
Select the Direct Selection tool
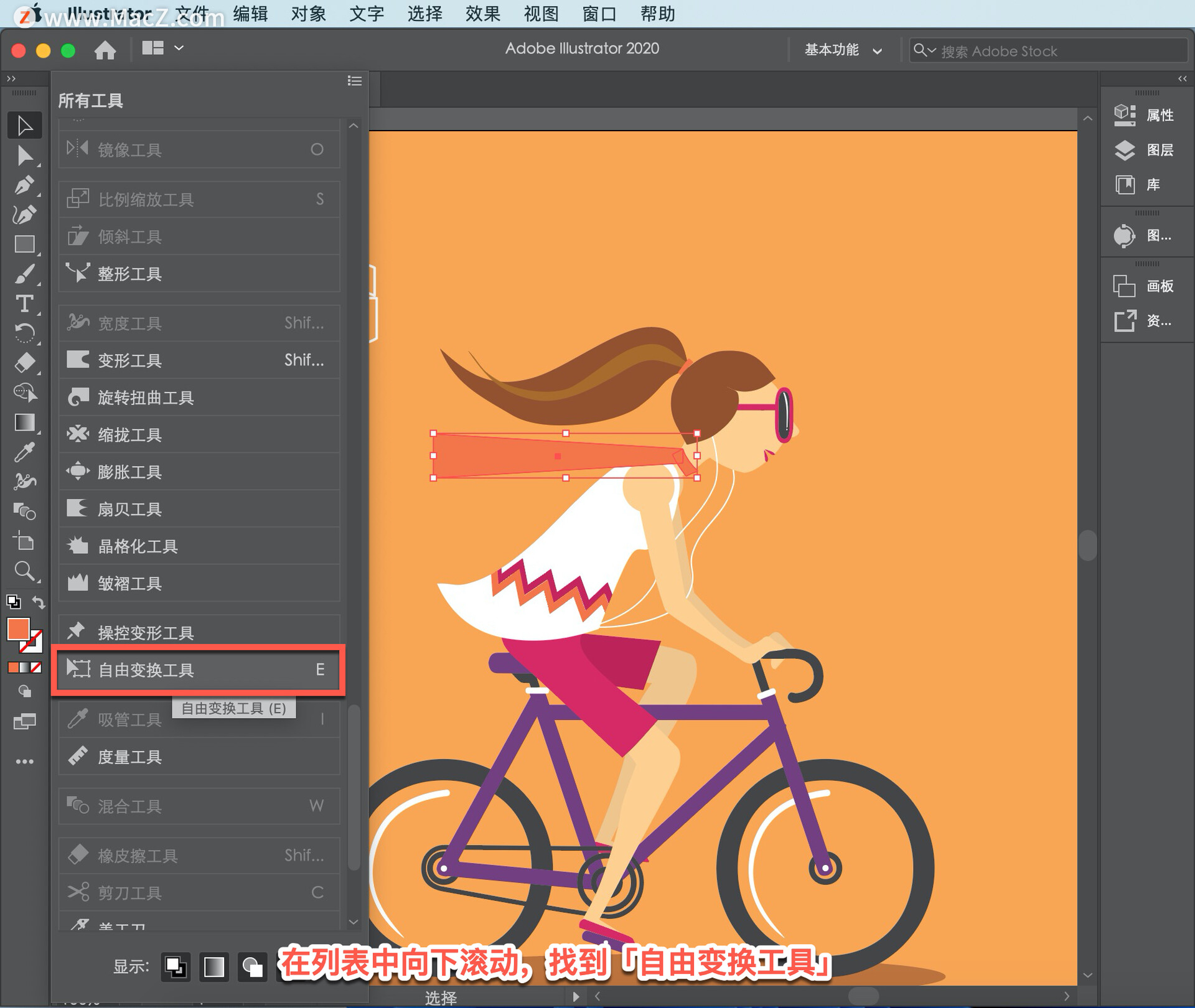point(24,156)
